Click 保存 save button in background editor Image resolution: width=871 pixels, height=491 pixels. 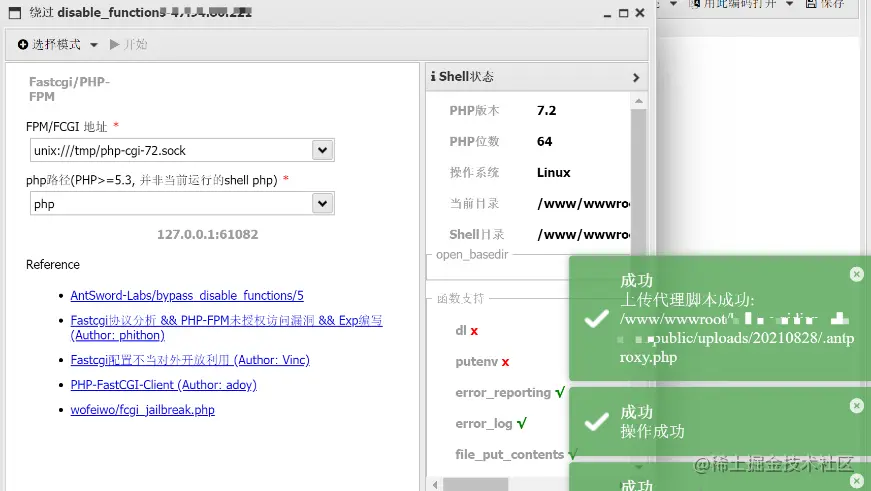[x=825, y=4]
